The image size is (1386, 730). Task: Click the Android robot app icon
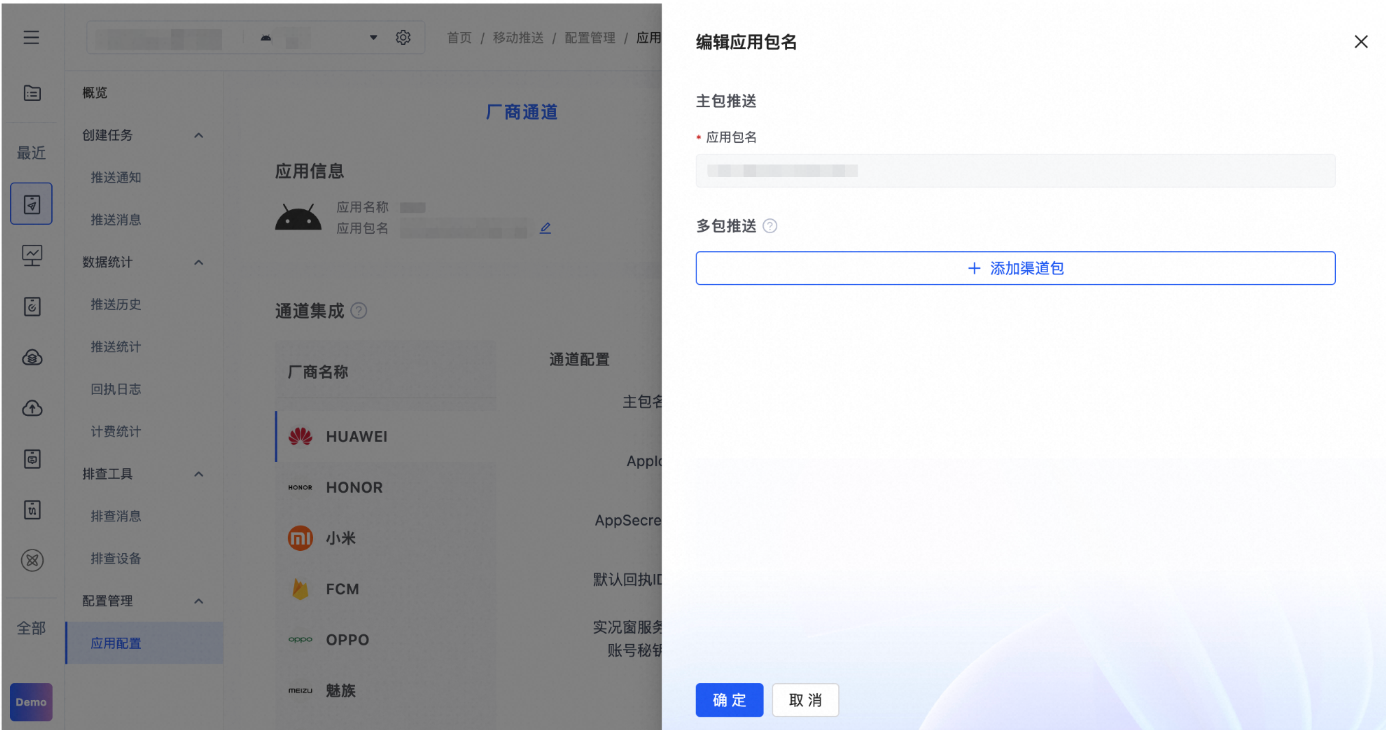(x=298, y=217)
